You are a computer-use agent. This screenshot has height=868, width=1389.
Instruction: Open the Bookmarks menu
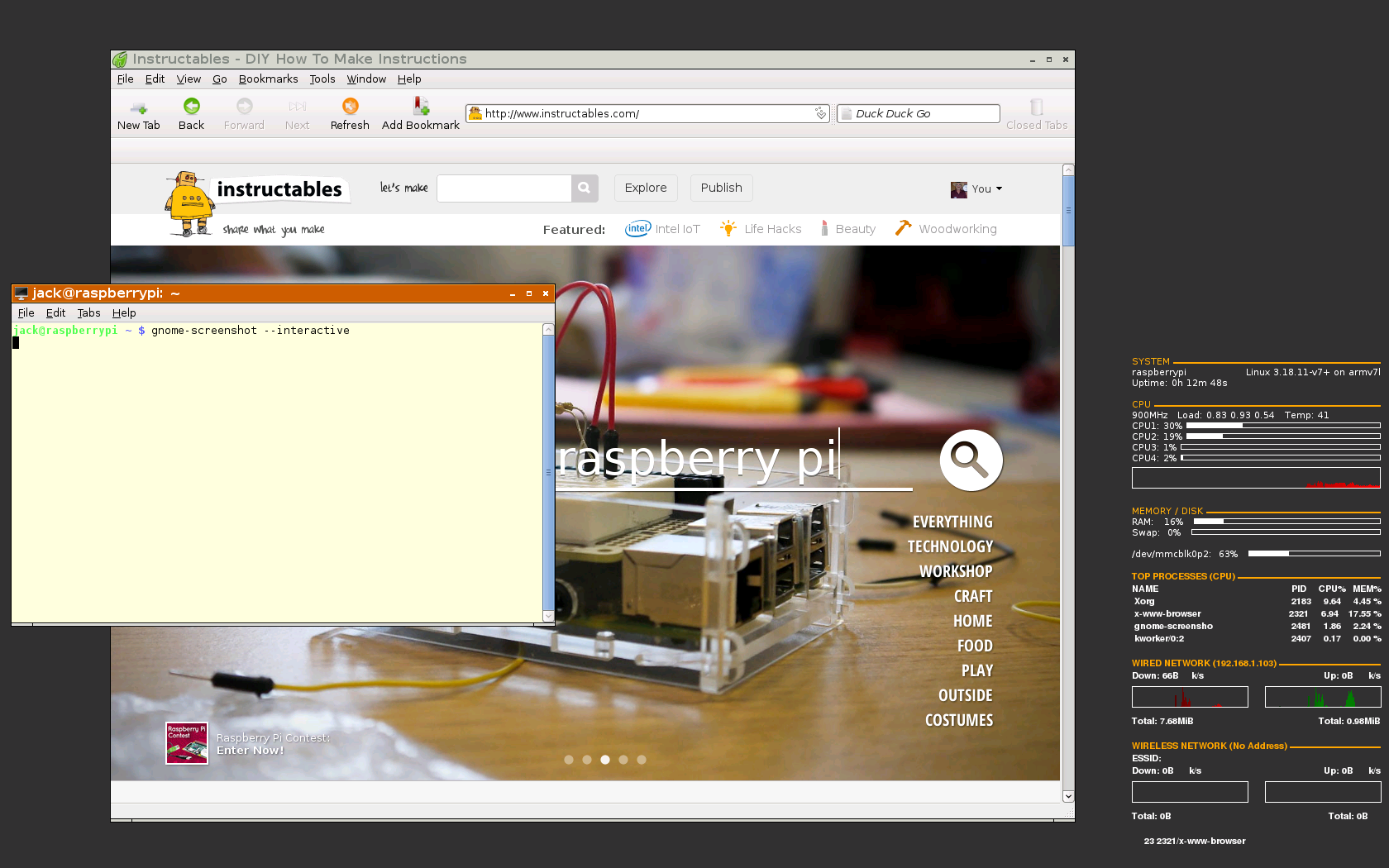click(x=268, y=79)
